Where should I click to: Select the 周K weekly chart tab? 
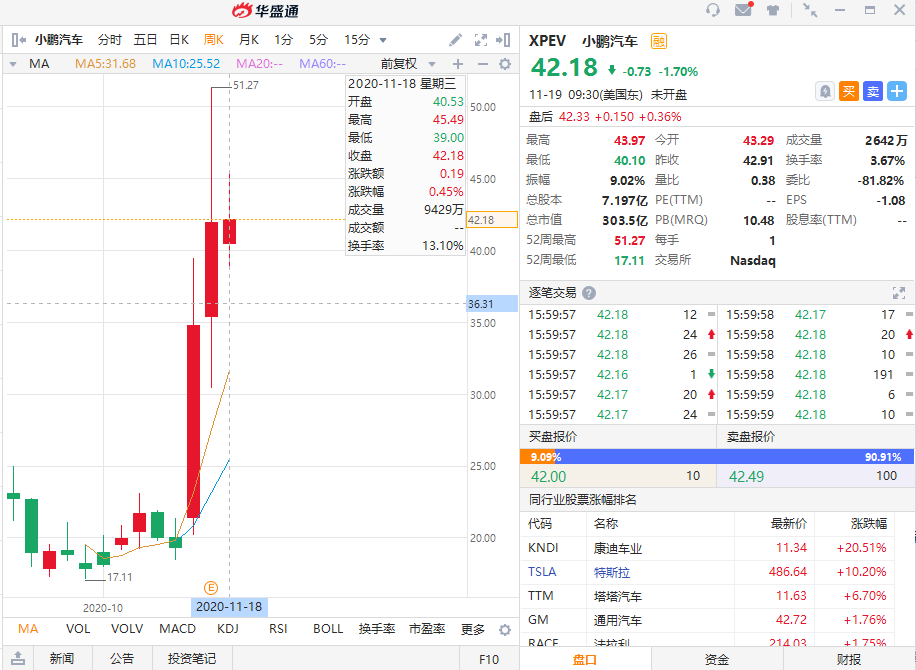tap(213, 40)
